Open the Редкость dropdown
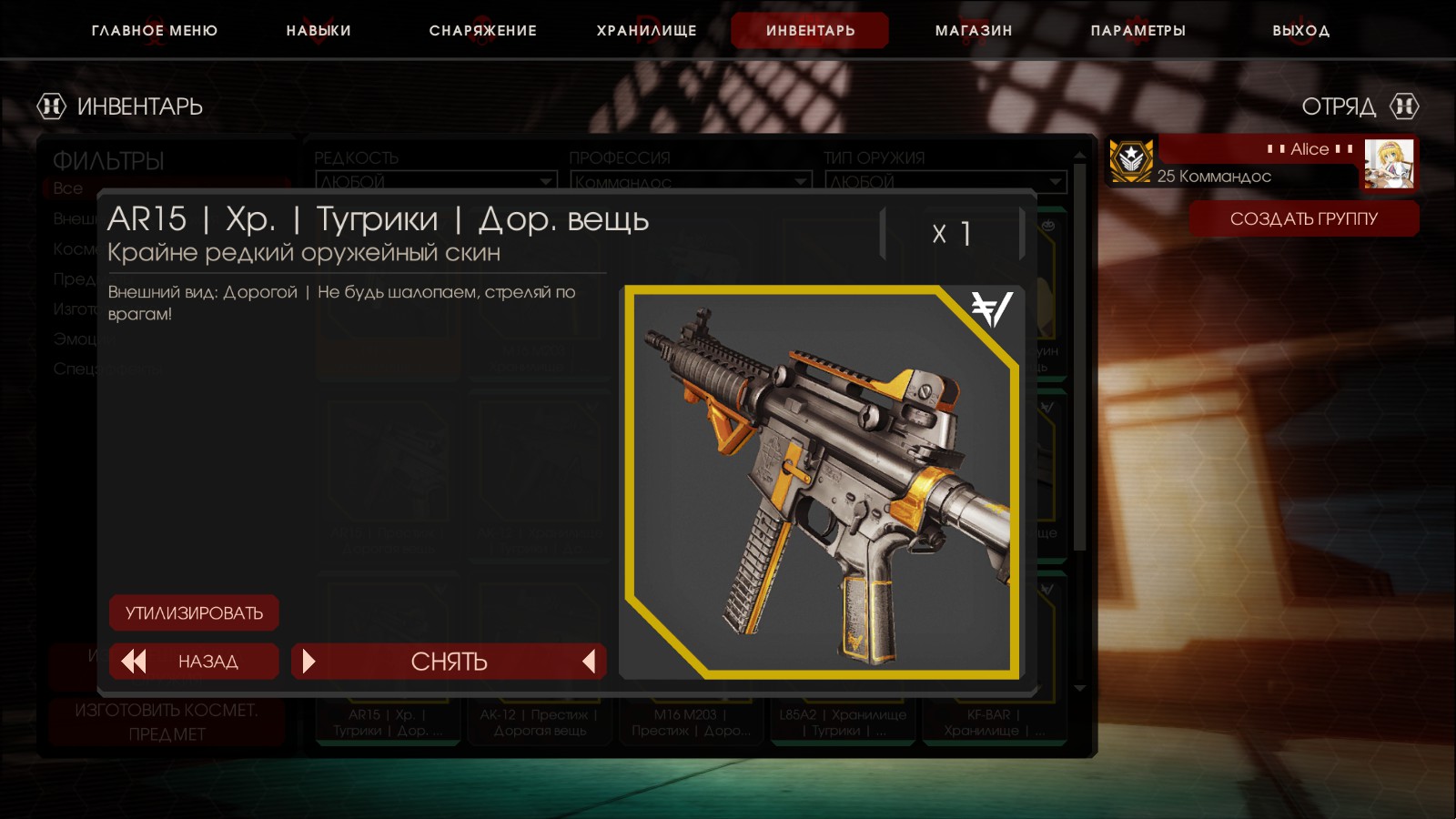The image size is (1456, 819). pyautogui.click(x=436, y=181)
